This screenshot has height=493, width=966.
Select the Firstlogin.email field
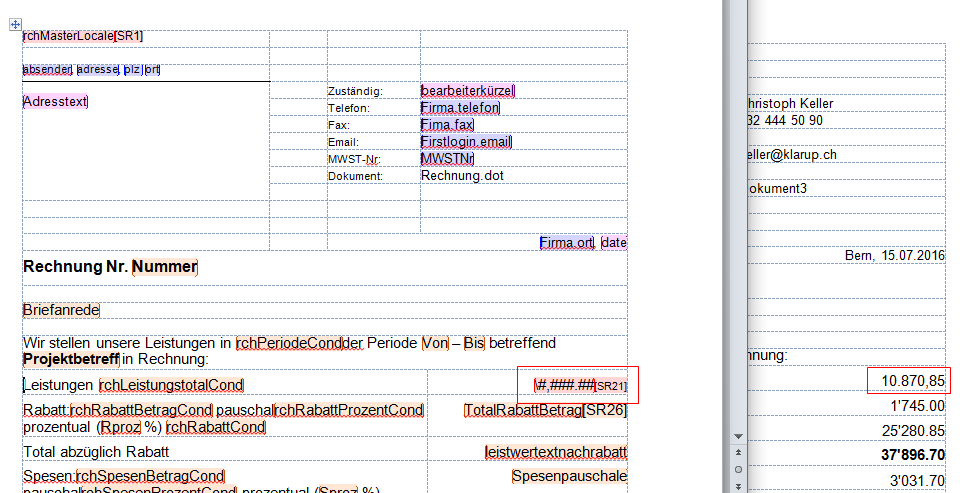point(466,142)
